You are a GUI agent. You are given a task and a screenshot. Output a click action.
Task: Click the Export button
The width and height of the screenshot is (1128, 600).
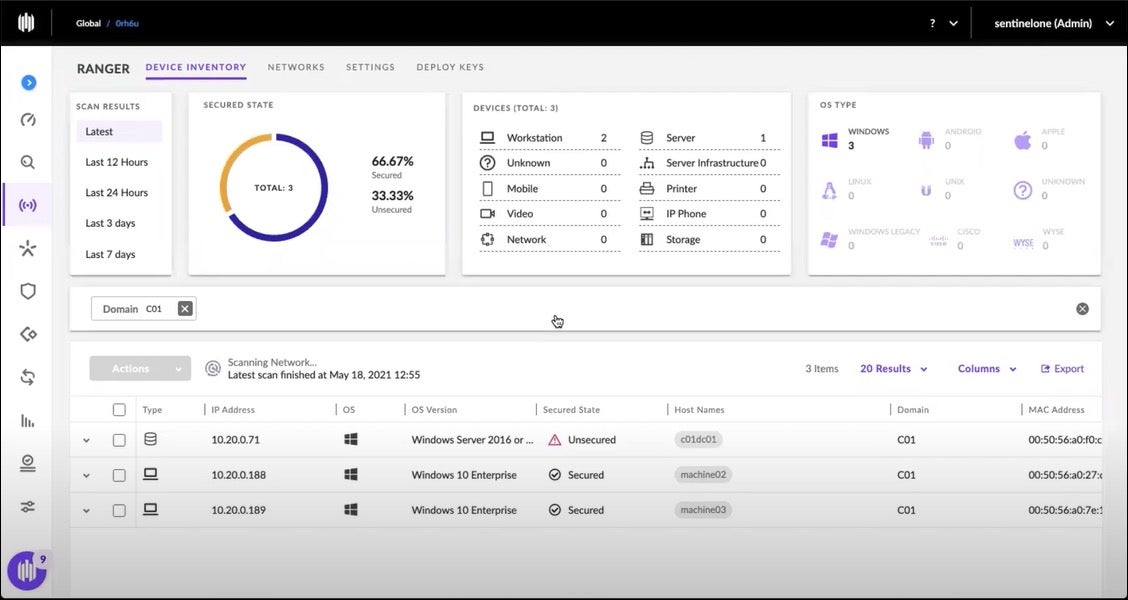(x=1062, y=369)
